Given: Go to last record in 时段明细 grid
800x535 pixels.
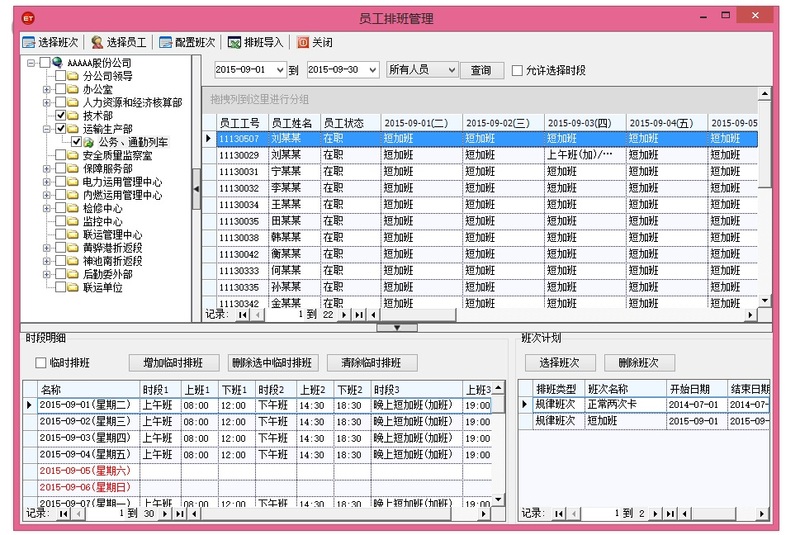Looking at the screenshot, I should coord(180,514).
